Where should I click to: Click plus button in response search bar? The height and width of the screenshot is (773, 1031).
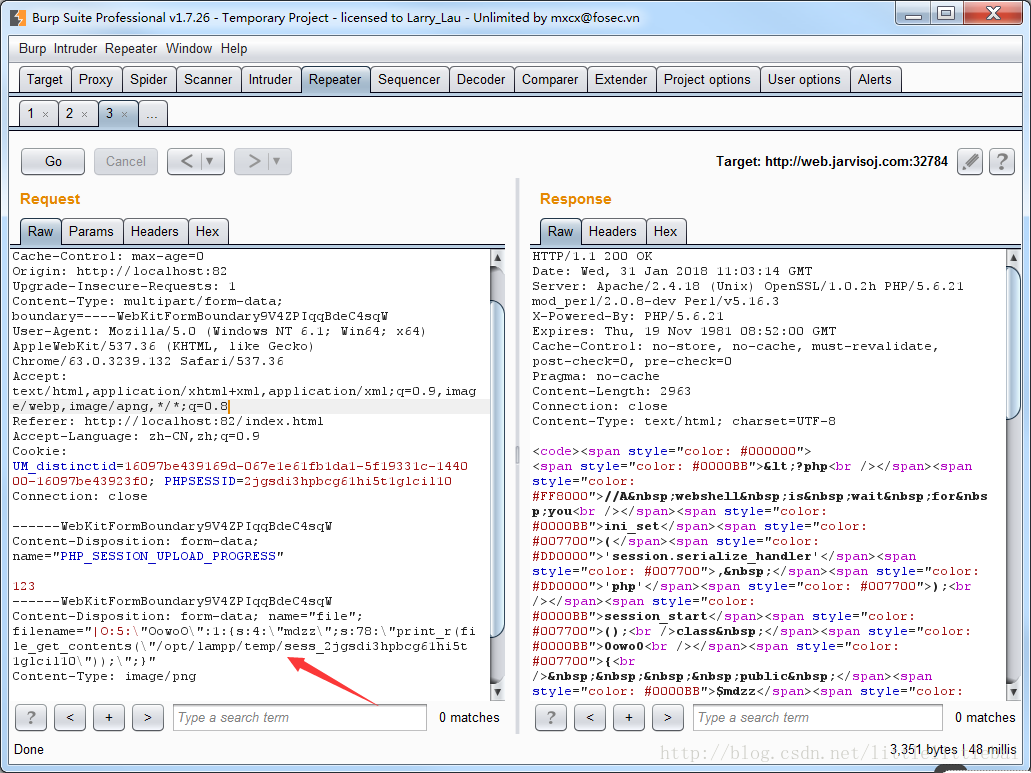(629, 717)
